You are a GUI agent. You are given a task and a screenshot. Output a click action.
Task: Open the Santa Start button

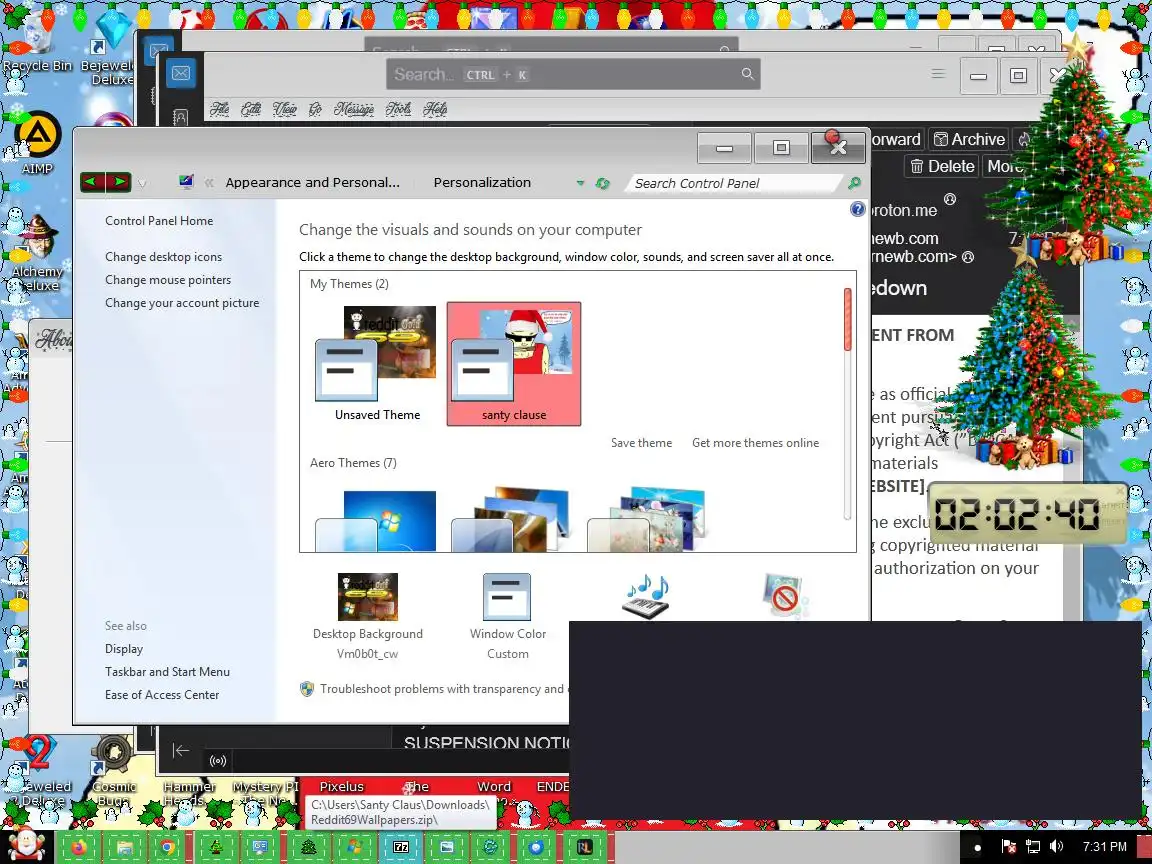click(x=26, y=845)
